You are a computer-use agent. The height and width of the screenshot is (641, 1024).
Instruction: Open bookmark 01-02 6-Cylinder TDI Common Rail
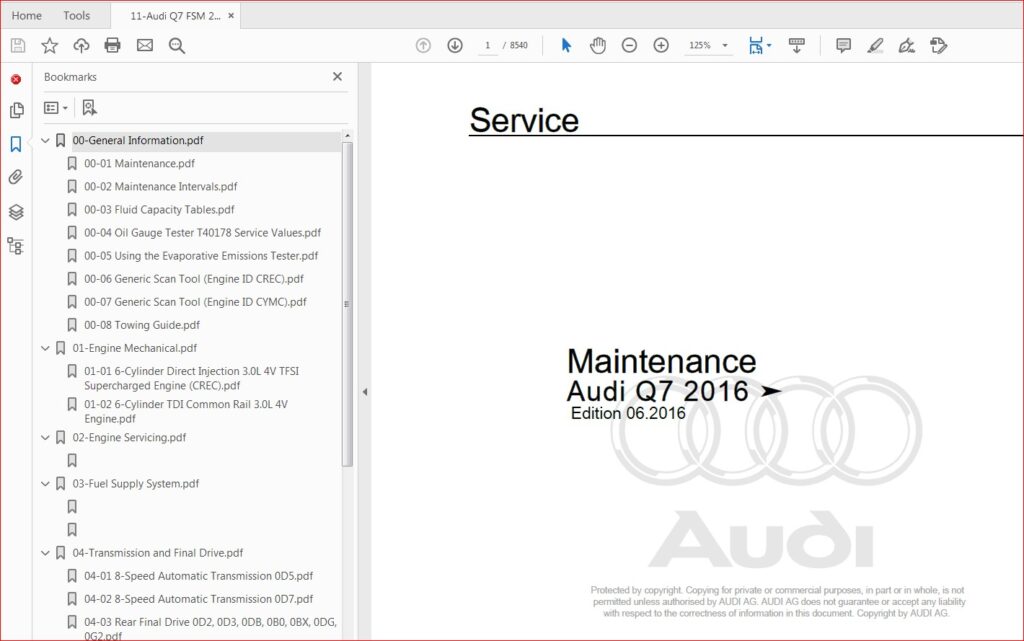point(185,411)
